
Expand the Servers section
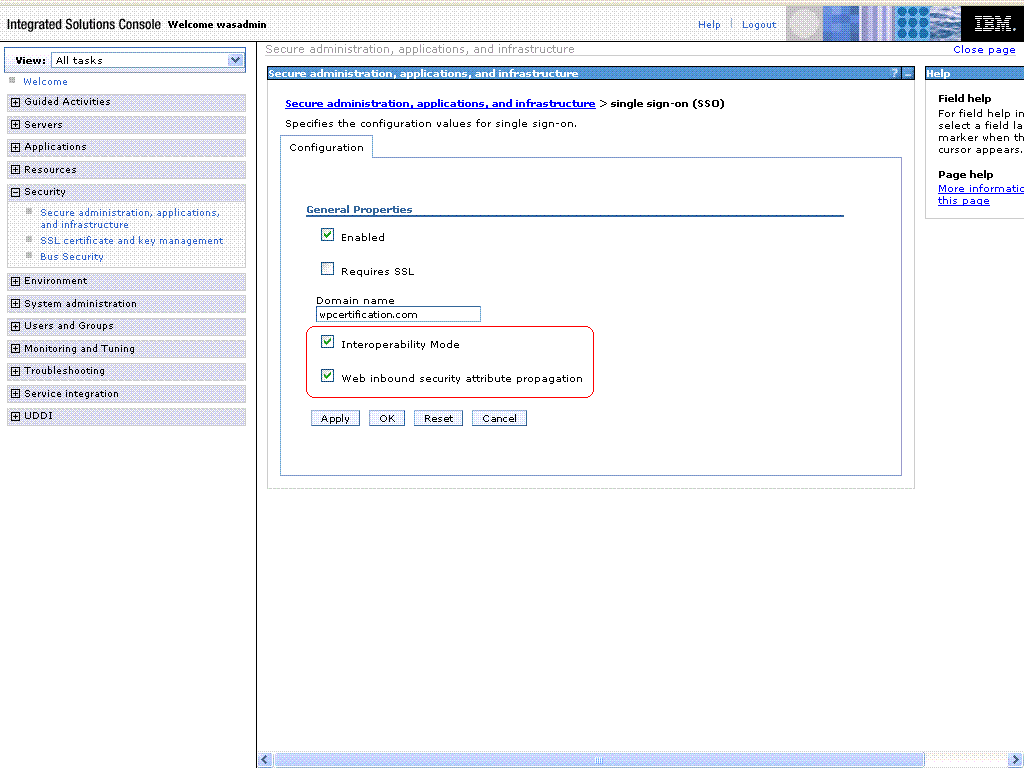pos(16,125)
